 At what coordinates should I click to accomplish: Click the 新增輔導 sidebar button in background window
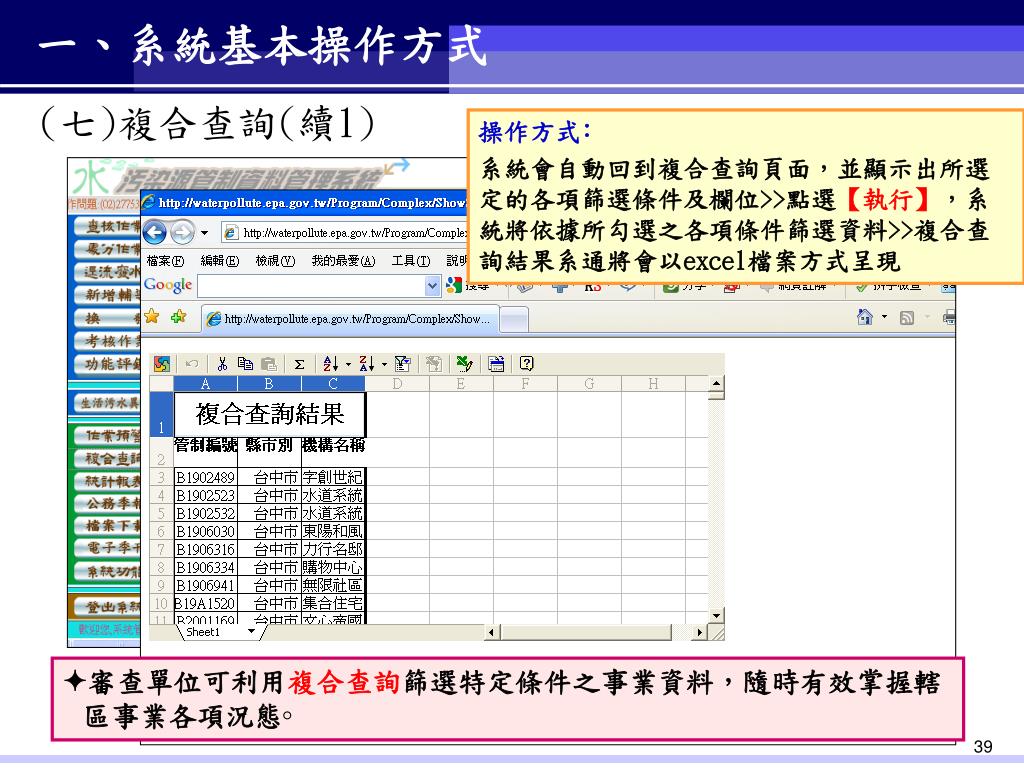(x=106, y=295)
